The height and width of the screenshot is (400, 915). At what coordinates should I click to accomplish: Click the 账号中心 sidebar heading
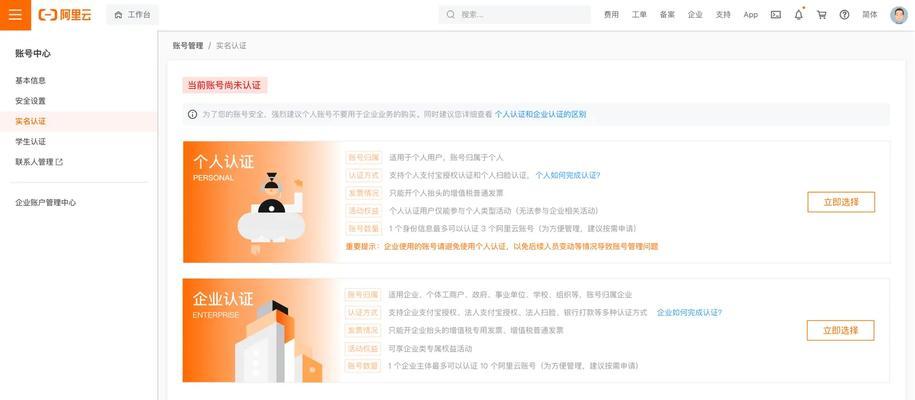click(x=33, y=53)
